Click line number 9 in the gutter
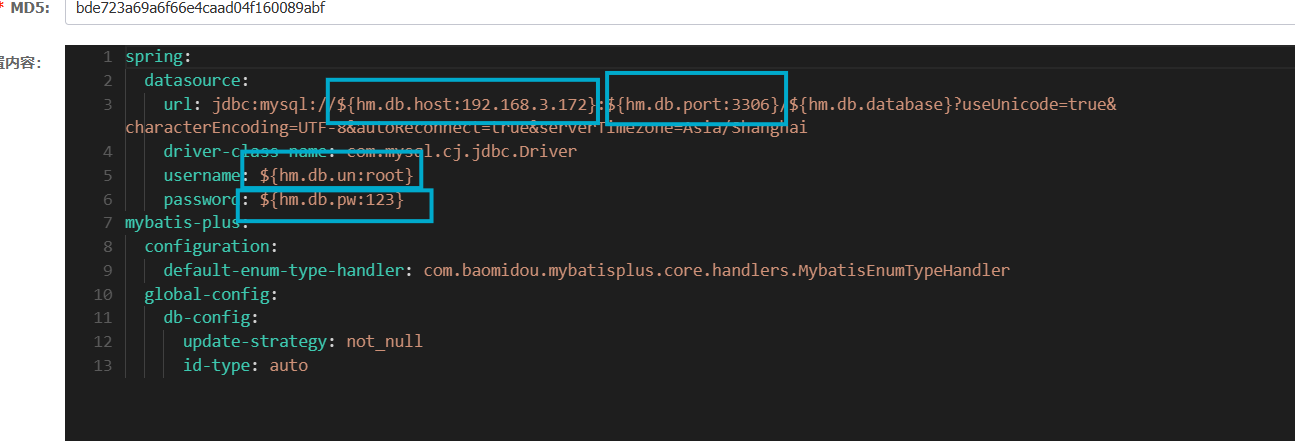Screen dimensions: 1295x441 pos(107,270)
